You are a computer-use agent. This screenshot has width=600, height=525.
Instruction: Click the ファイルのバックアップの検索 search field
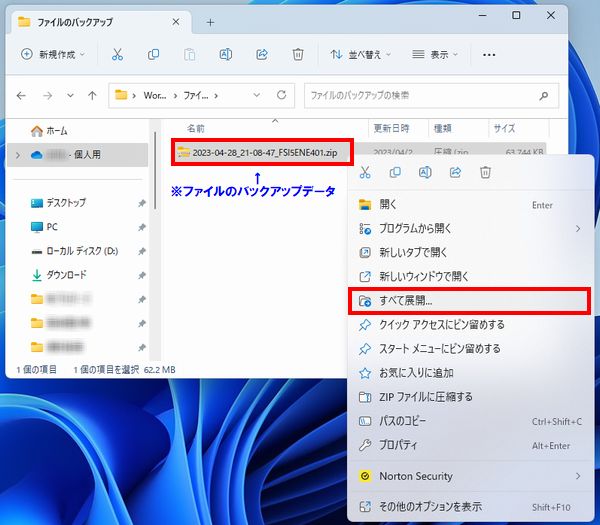click(431, 95)
